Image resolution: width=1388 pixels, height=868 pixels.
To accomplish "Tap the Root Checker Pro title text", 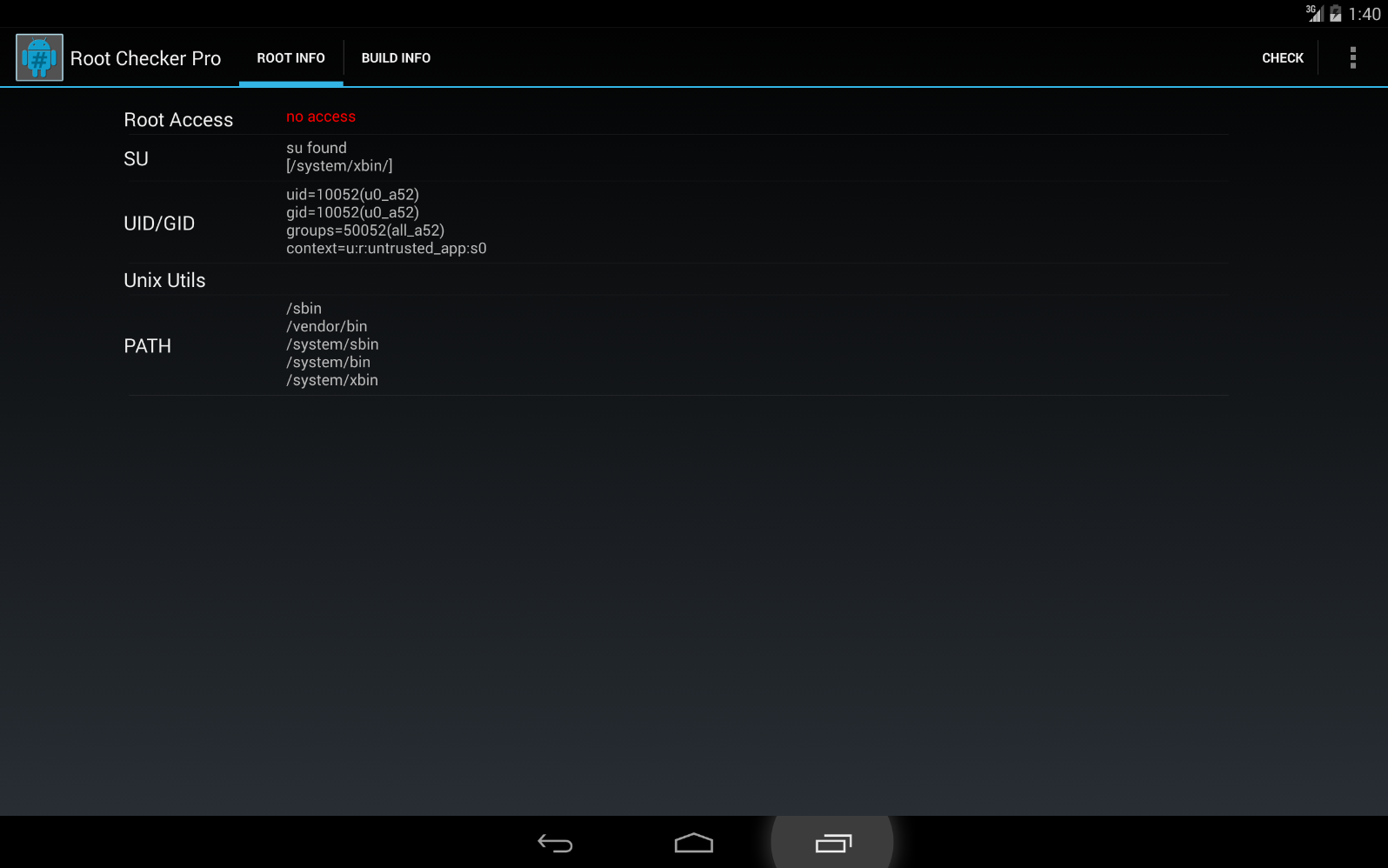I will [x=145, y=58].
